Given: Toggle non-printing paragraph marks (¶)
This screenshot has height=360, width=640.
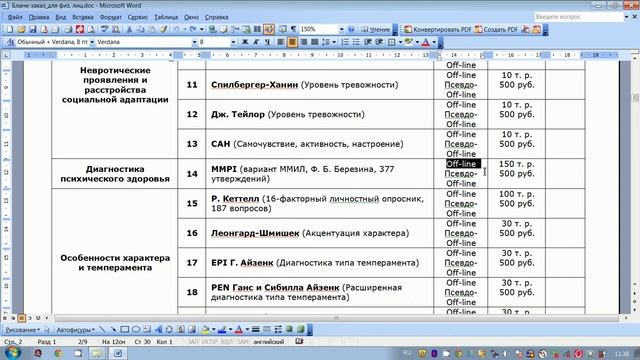Looking at the screenshot, I should click(x=293, y=29).
